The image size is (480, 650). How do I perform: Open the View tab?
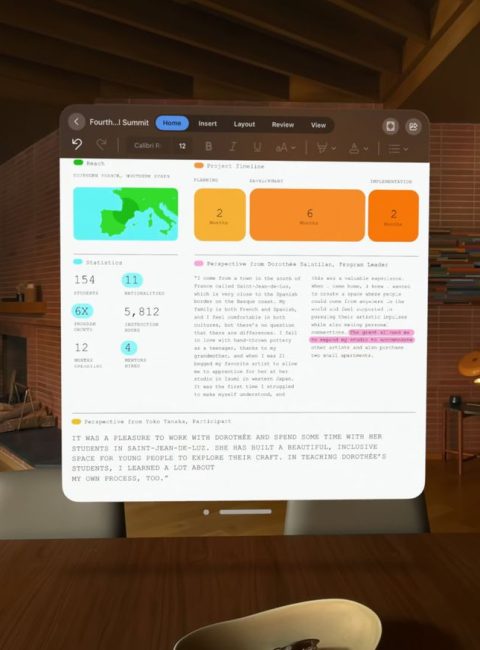pyautogui.click(x=318, y=125)
